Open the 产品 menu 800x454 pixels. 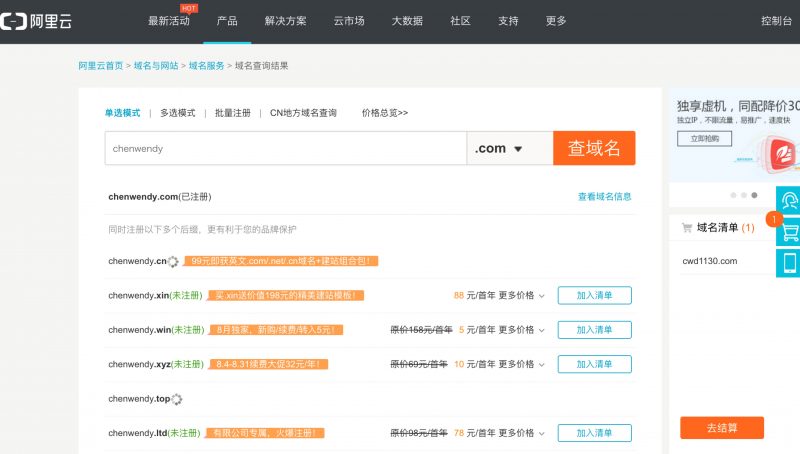227,21
